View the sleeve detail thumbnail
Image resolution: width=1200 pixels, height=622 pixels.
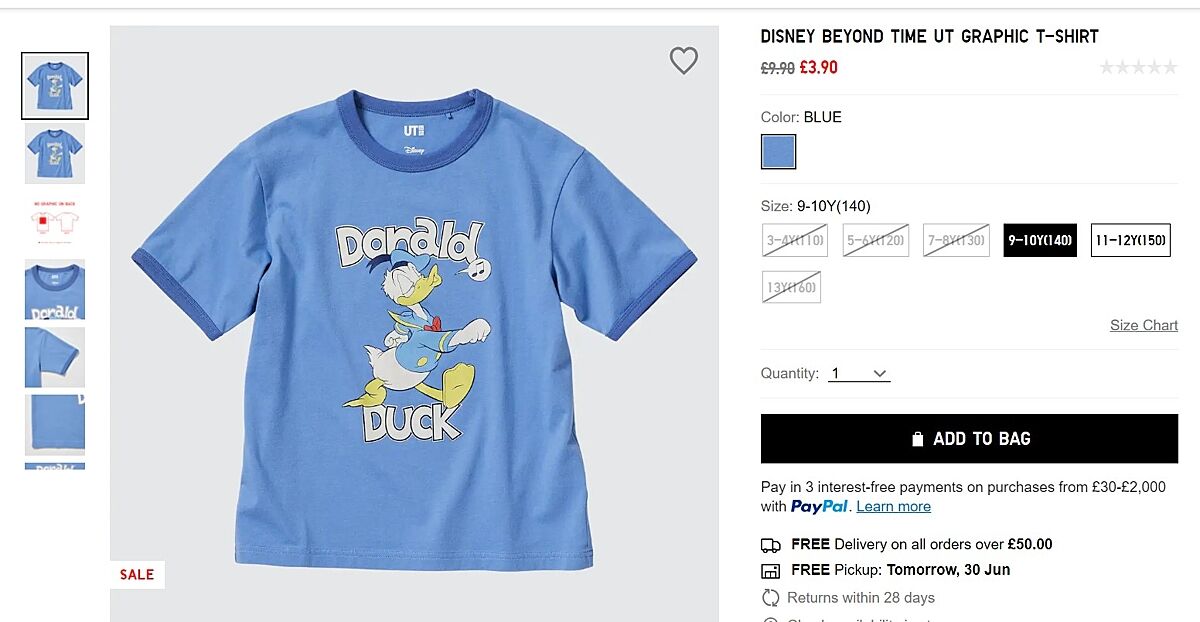click(55, 357)
